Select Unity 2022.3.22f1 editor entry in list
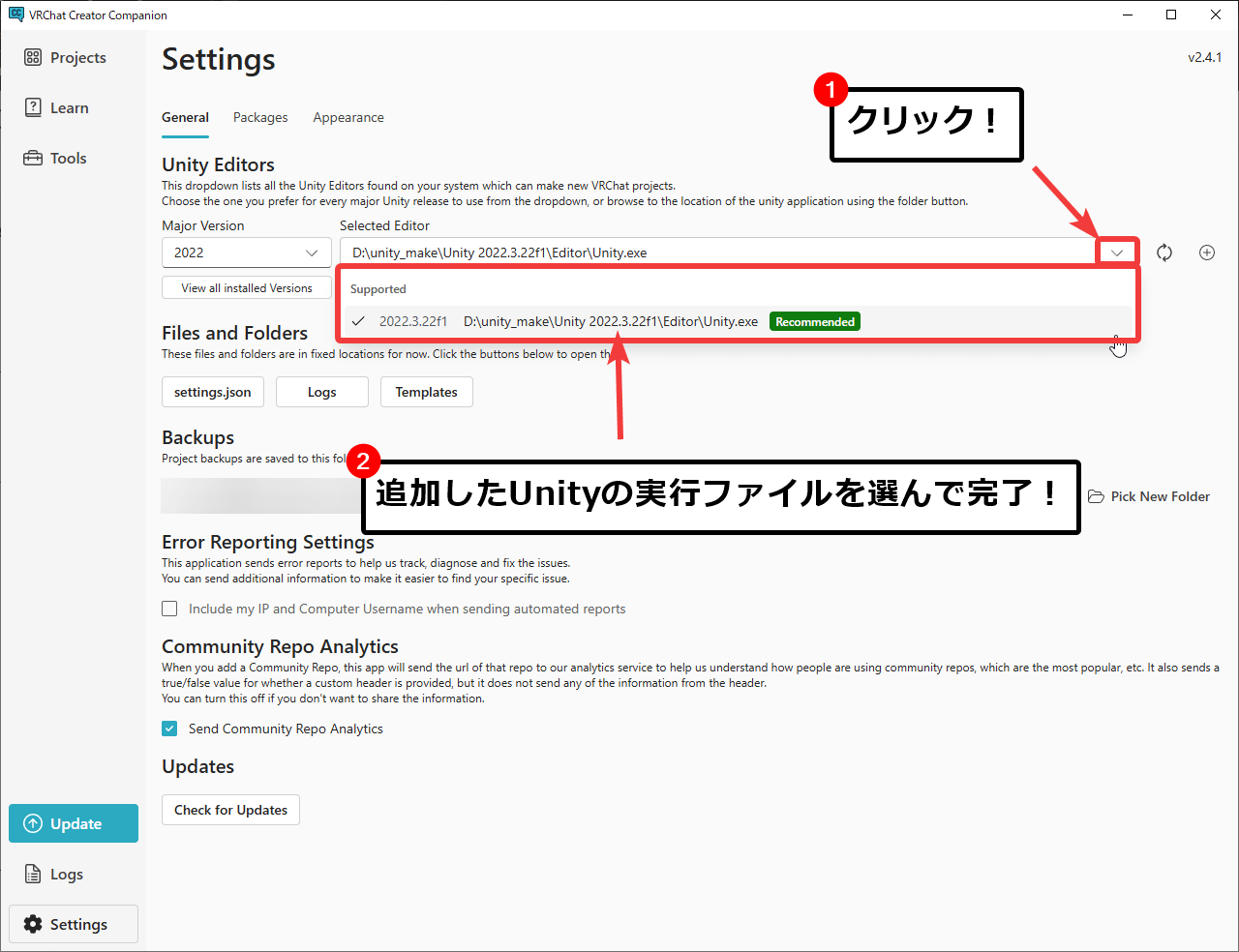 click(738, 321)
